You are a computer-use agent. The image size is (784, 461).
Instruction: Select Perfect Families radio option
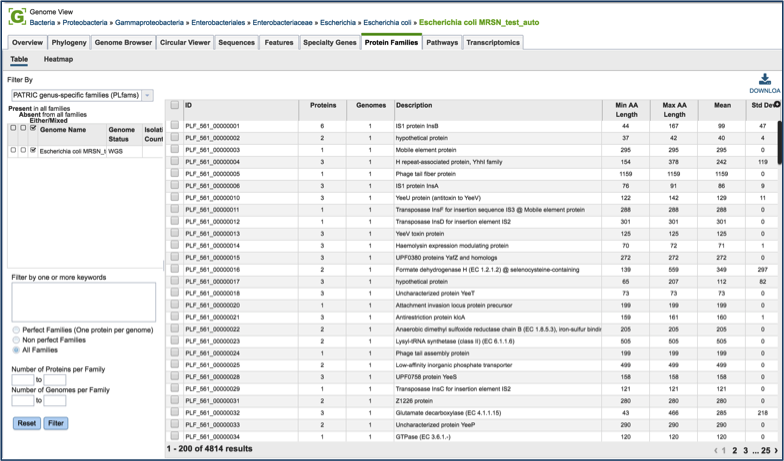[16, 330]
